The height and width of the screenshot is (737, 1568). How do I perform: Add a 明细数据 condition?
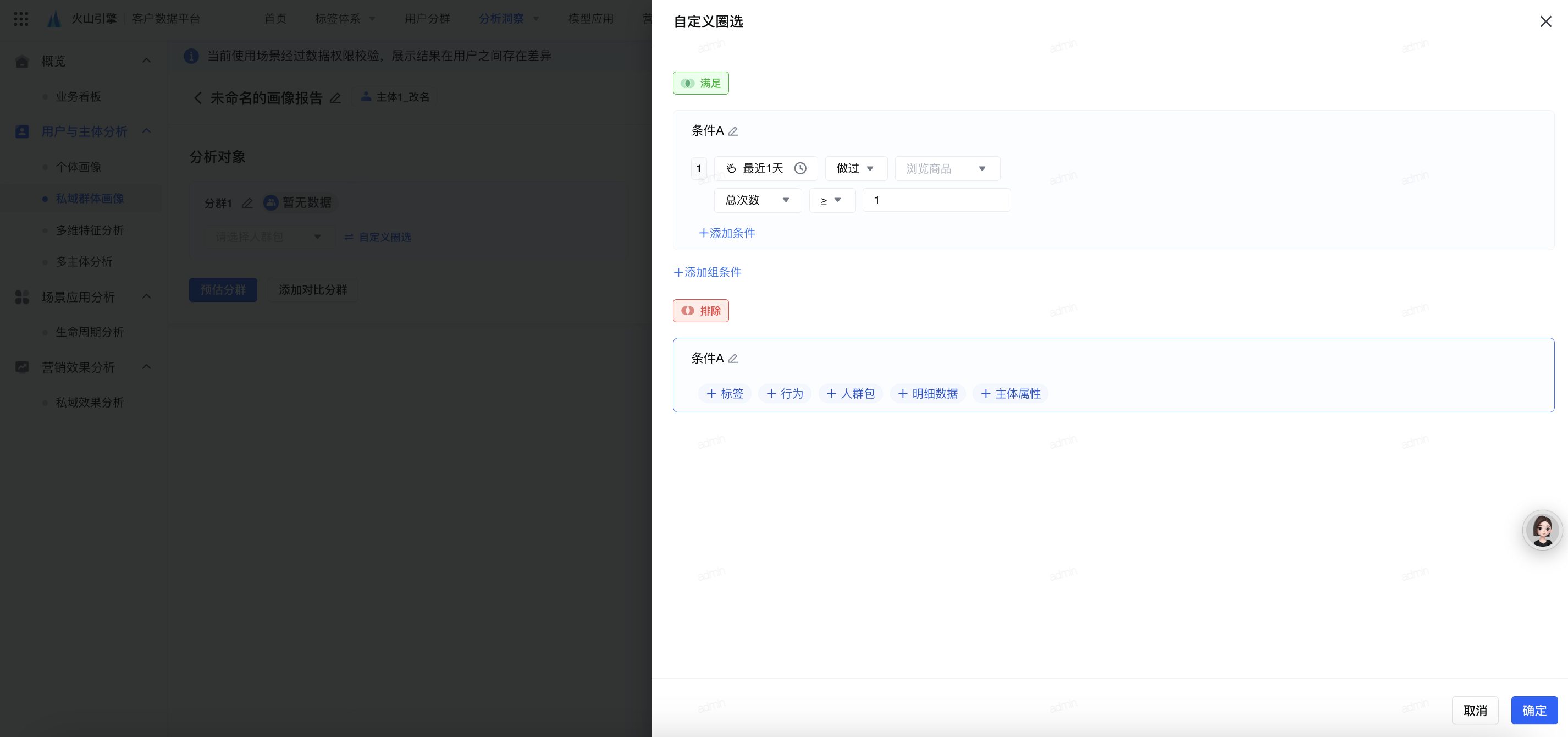pyautogui.click(x=927, y=393)
